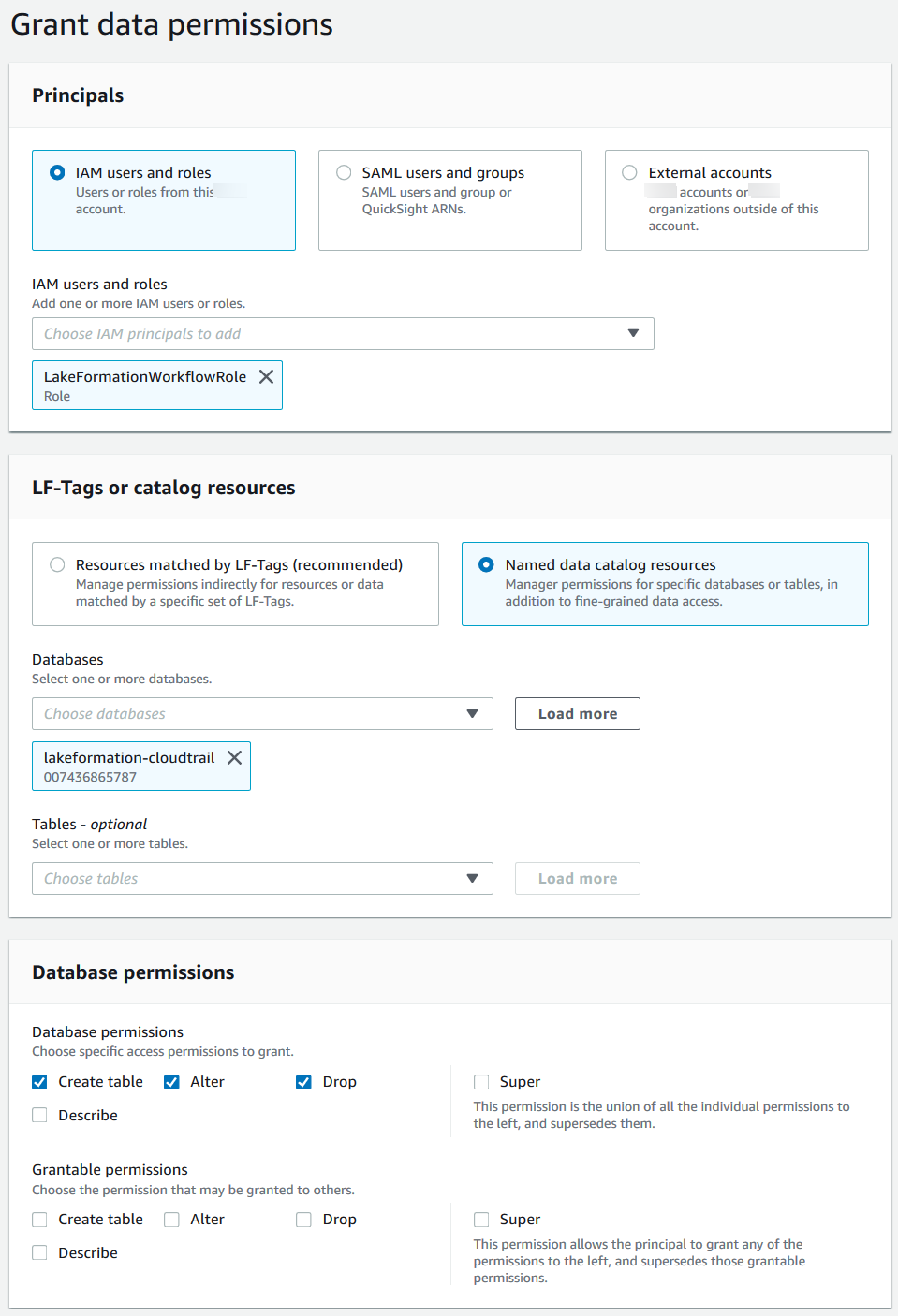Uncheck Alter database permission
The image size is (898, 1316).
[171, 1082]
